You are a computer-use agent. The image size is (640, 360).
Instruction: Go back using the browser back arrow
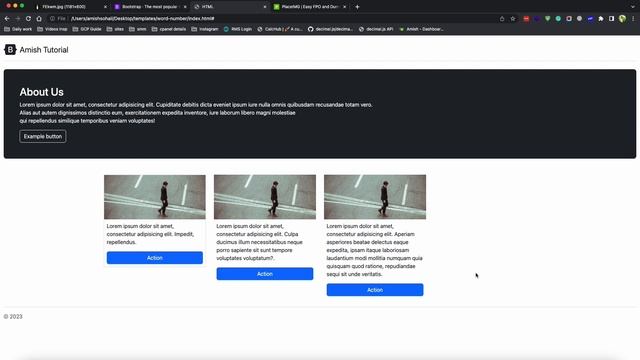pyautogui.click(x=7, y=18)
